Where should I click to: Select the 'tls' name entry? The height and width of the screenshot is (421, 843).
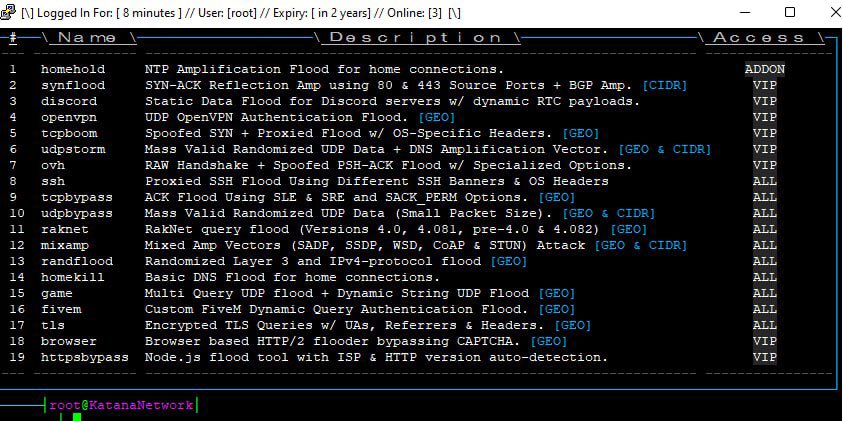(x=53, y=325)
